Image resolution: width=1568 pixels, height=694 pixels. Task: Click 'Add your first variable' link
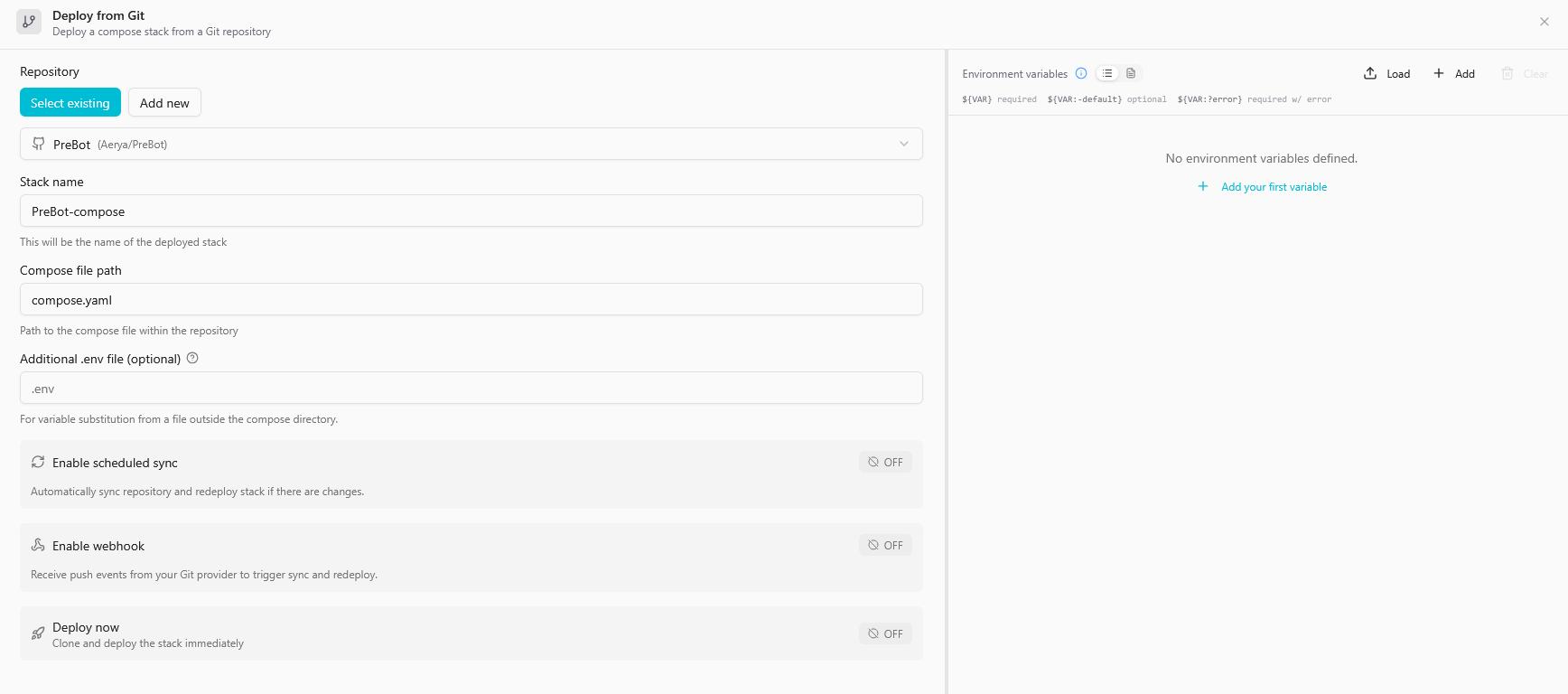pyautogui.click(x=1274, y=187)
